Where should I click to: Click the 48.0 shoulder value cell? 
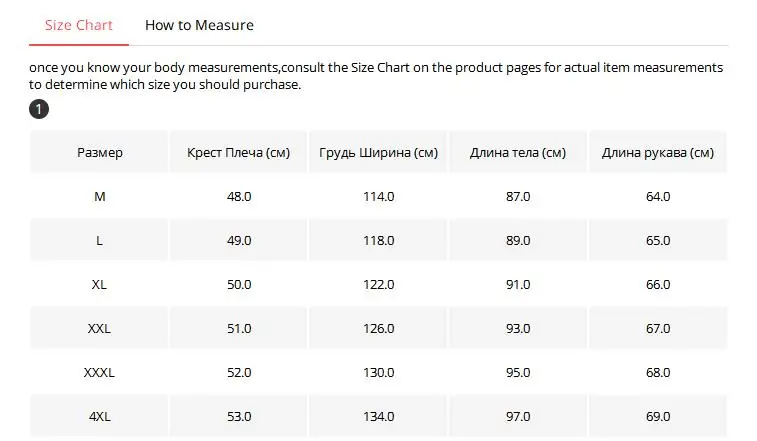tap(238, 197)
